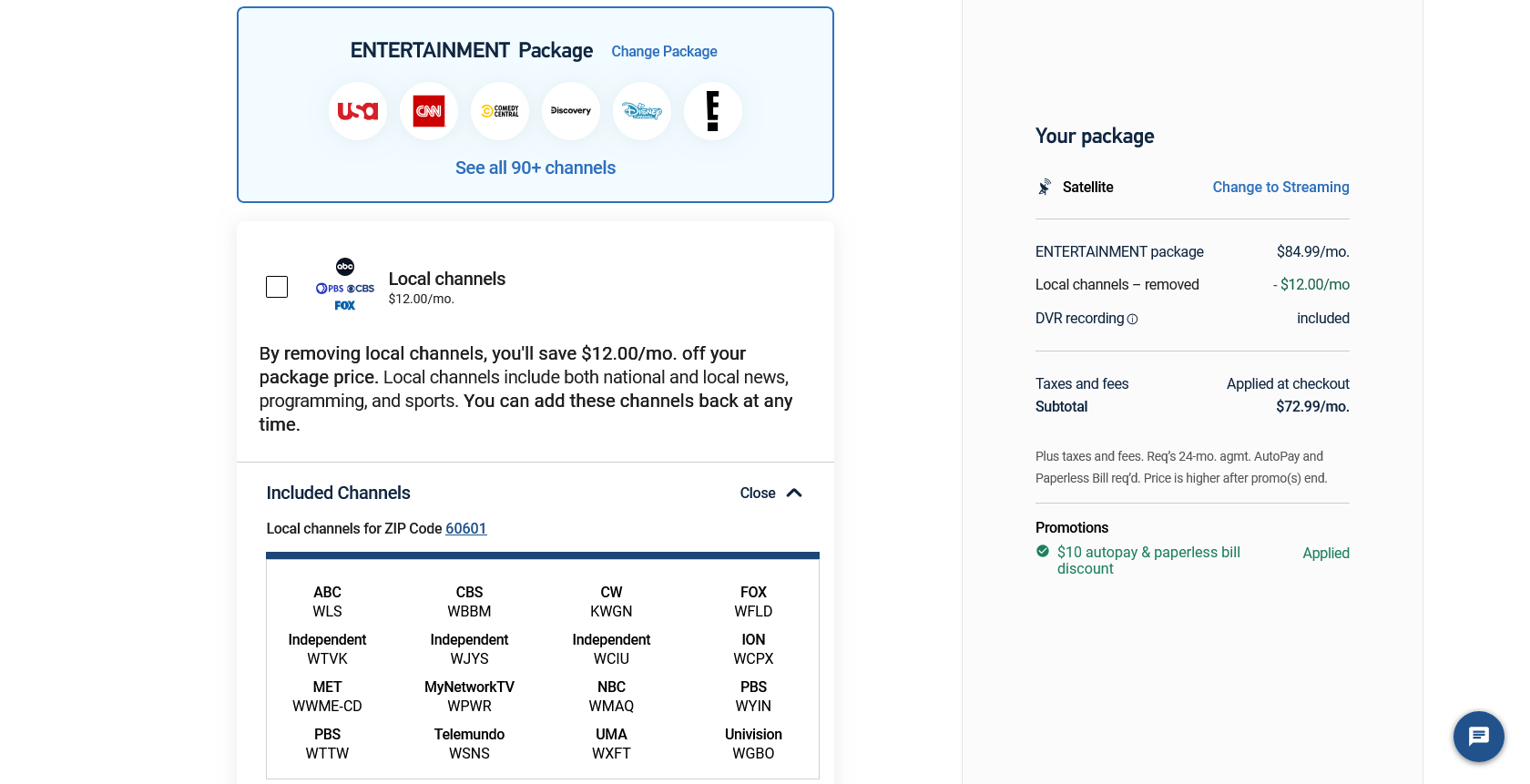Click the satellite dish icon
The image size is (1530, 784).
[1045, 187]
